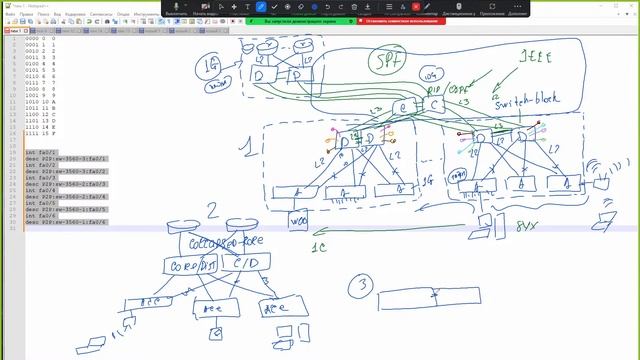Image resolution: width=640 pixels, height=360 pixels.
Task: Clear annotations with trash icon
Action: click(354, 7)
